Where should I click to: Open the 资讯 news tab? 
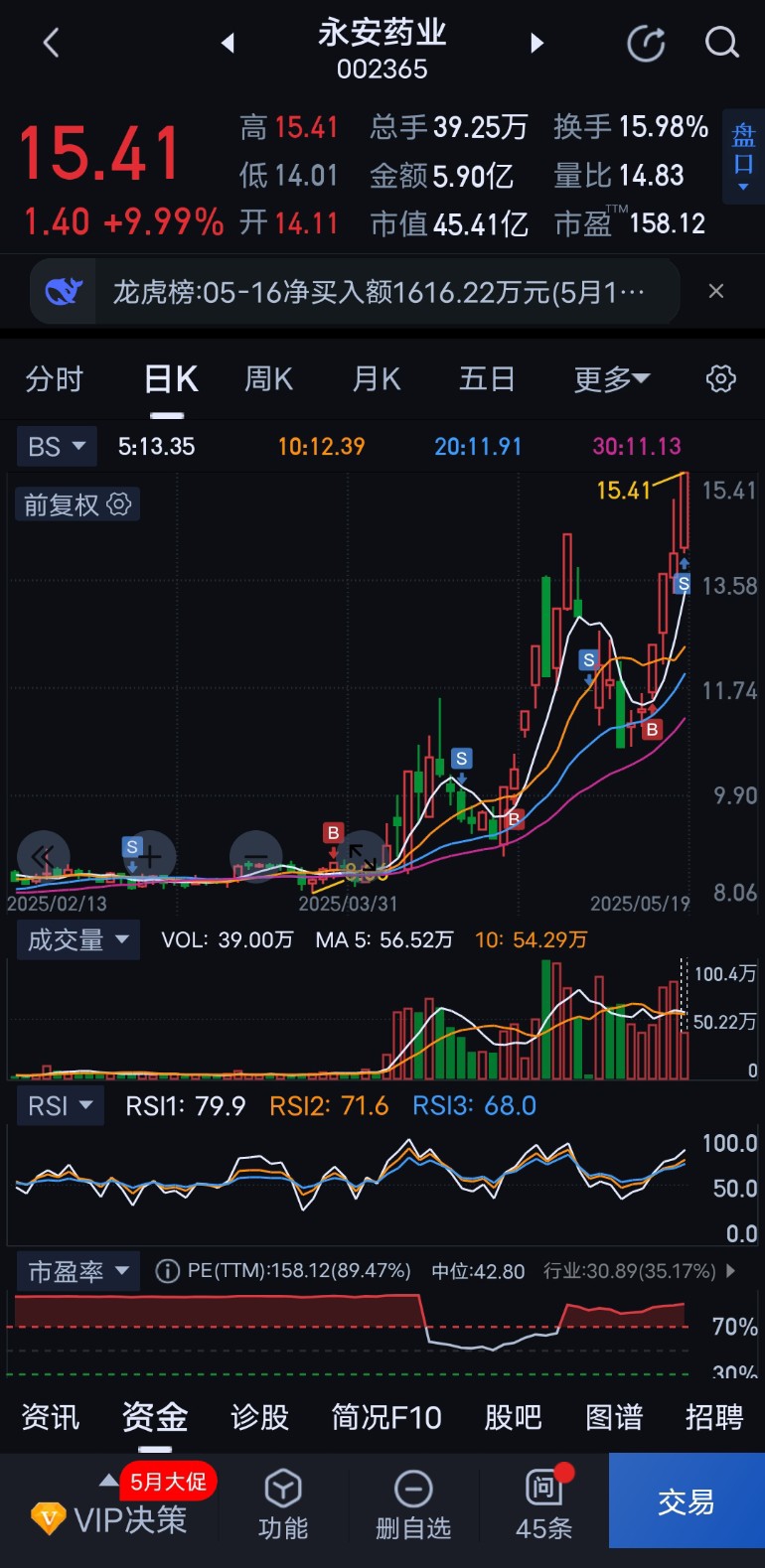(x=51, y=1417)
